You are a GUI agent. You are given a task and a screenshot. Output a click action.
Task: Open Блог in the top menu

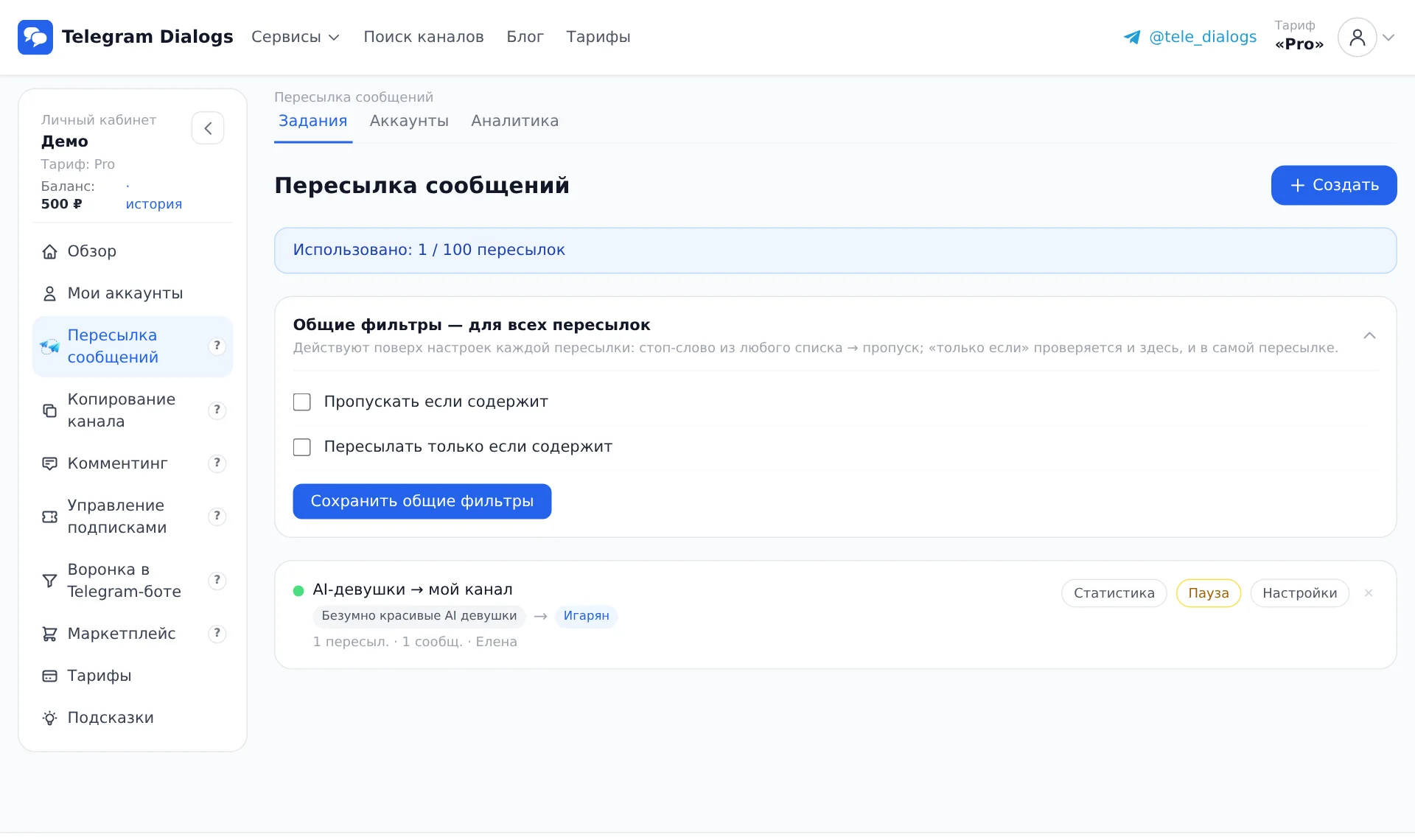click(x=525, y=37)
